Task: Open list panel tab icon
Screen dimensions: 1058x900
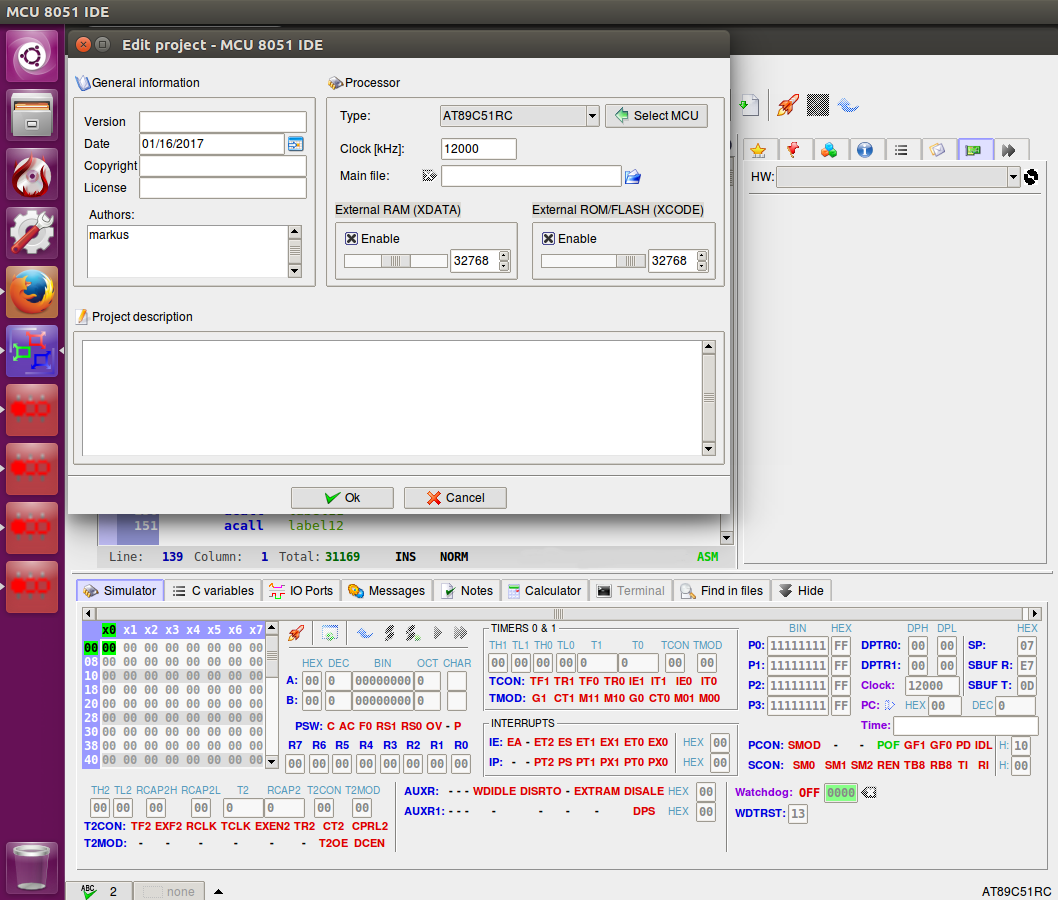Action: click(x=901, y=150)
